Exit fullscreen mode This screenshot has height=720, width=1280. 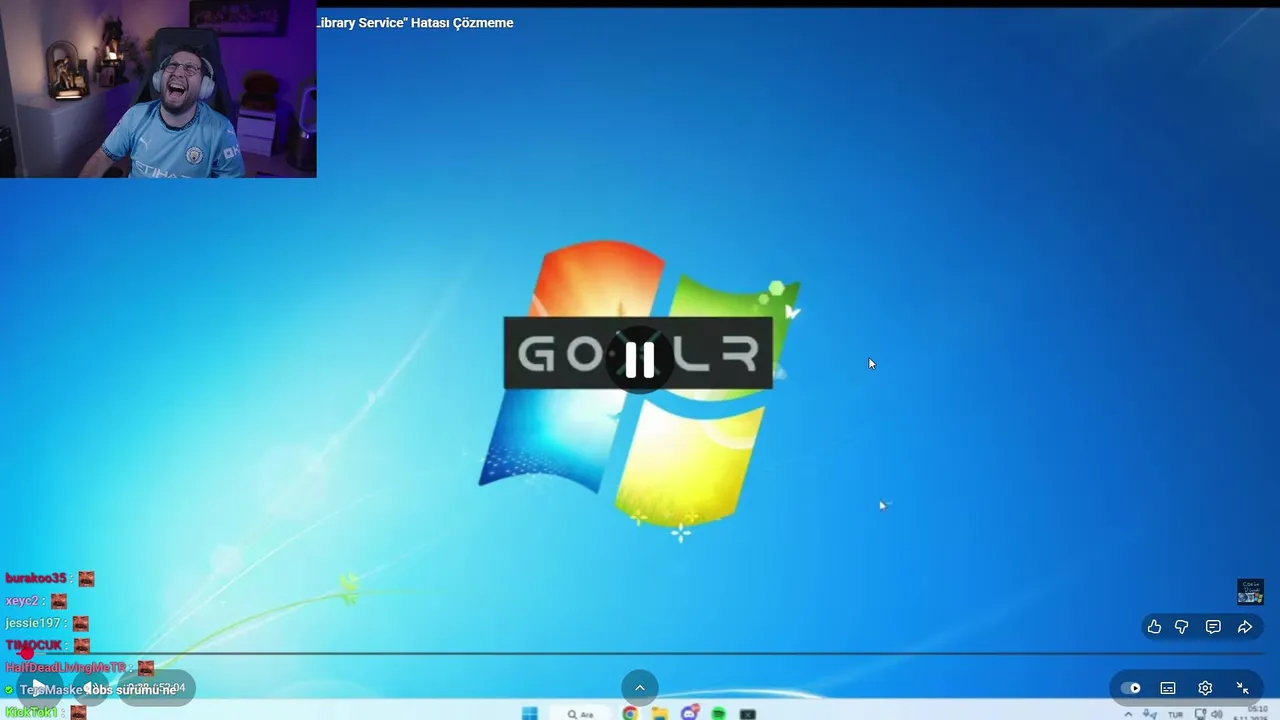[x=1242, y=688]
